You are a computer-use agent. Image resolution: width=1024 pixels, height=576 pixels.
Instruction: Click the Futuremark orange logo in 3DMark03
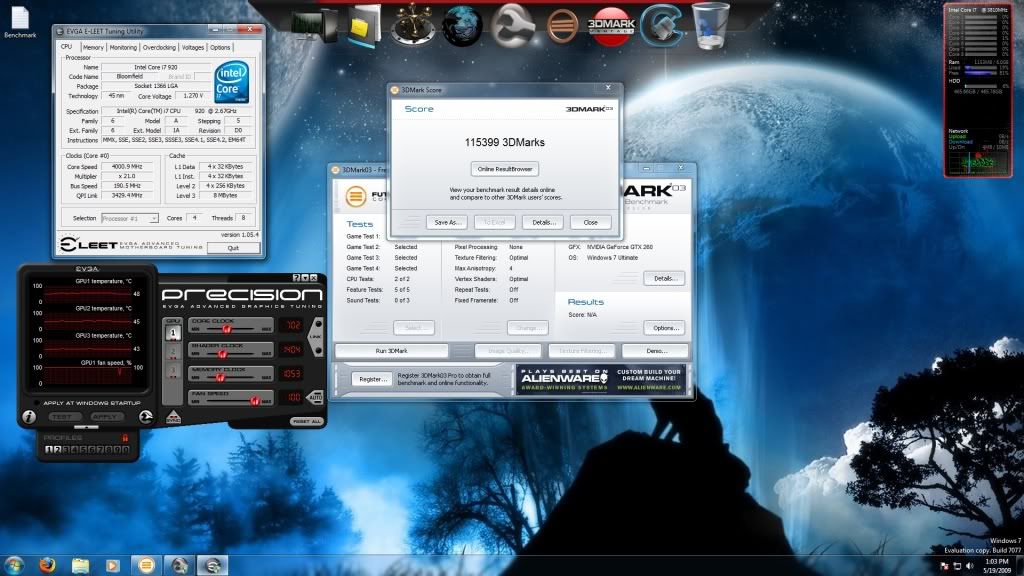[x=356, y=196]
